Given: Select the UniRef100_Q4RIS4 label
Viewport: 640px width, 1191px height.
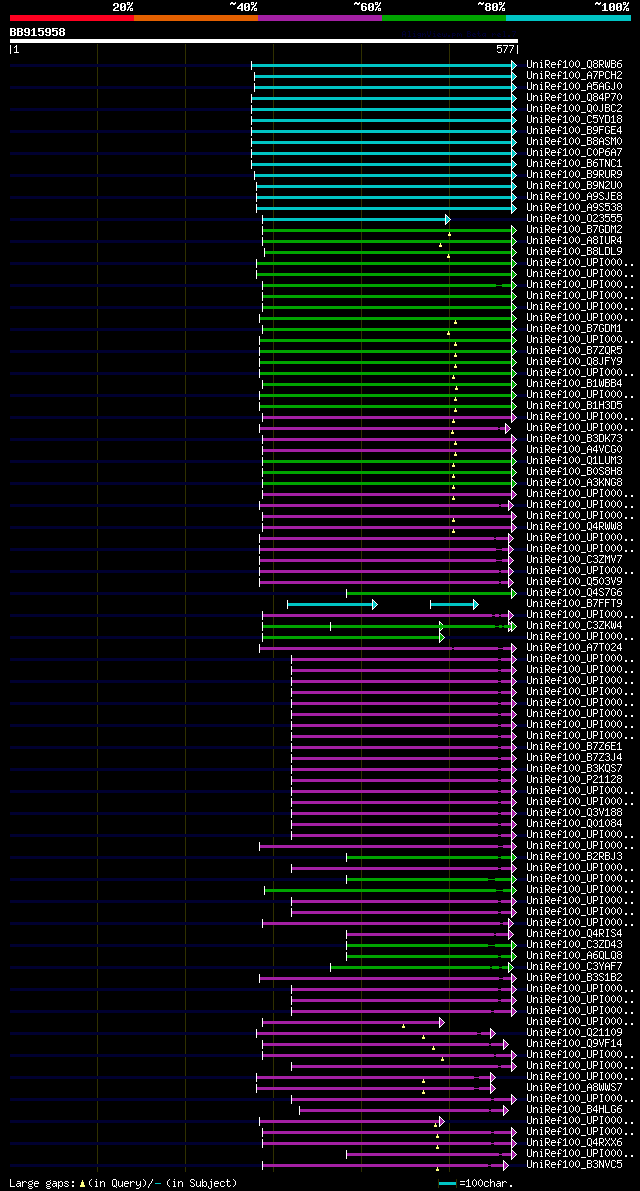Looking at the screenshot, I should (x=574, y=935).
